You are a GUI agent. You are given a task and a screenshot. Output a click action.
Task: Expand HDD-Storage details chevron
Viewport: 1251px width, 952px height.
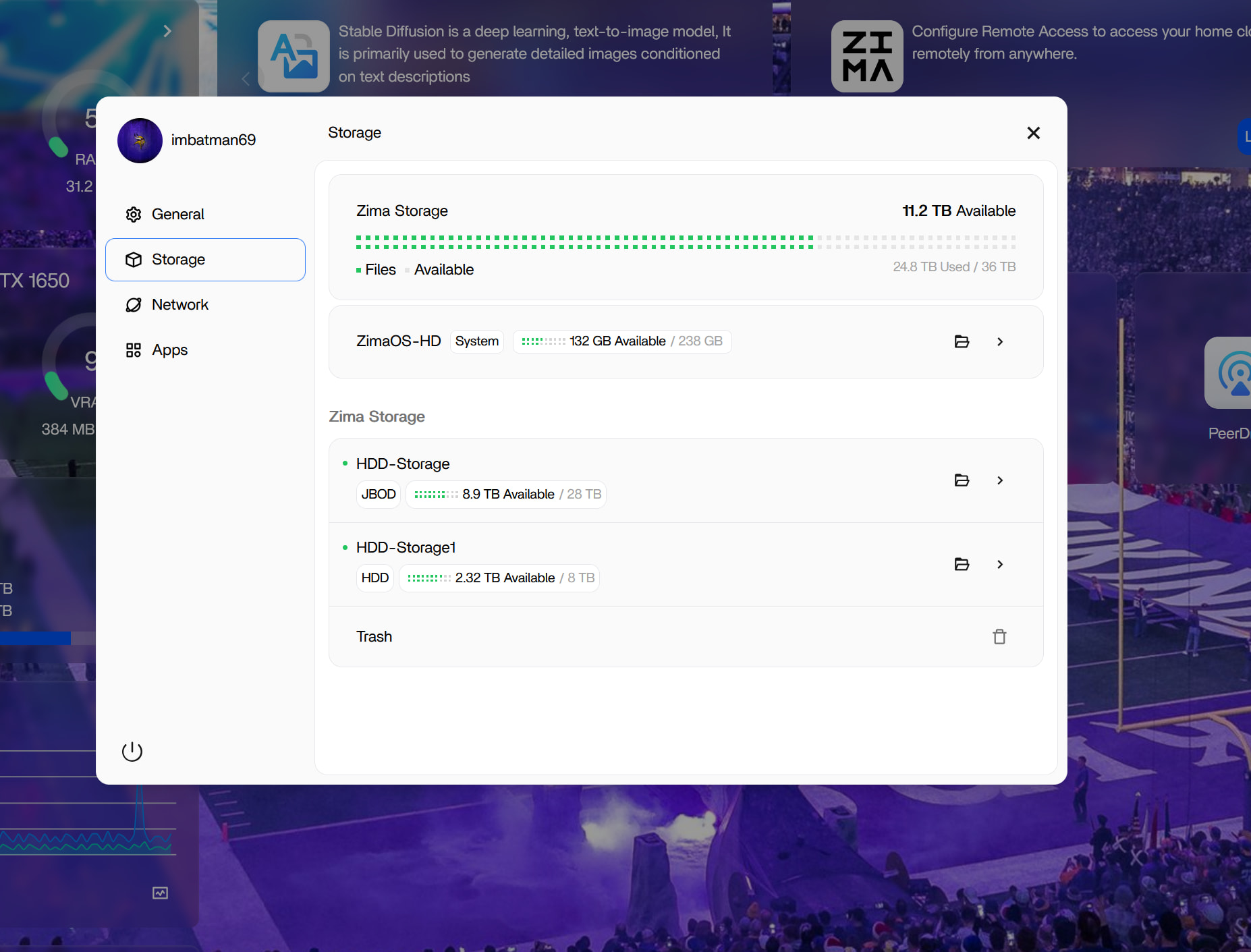1000,480
